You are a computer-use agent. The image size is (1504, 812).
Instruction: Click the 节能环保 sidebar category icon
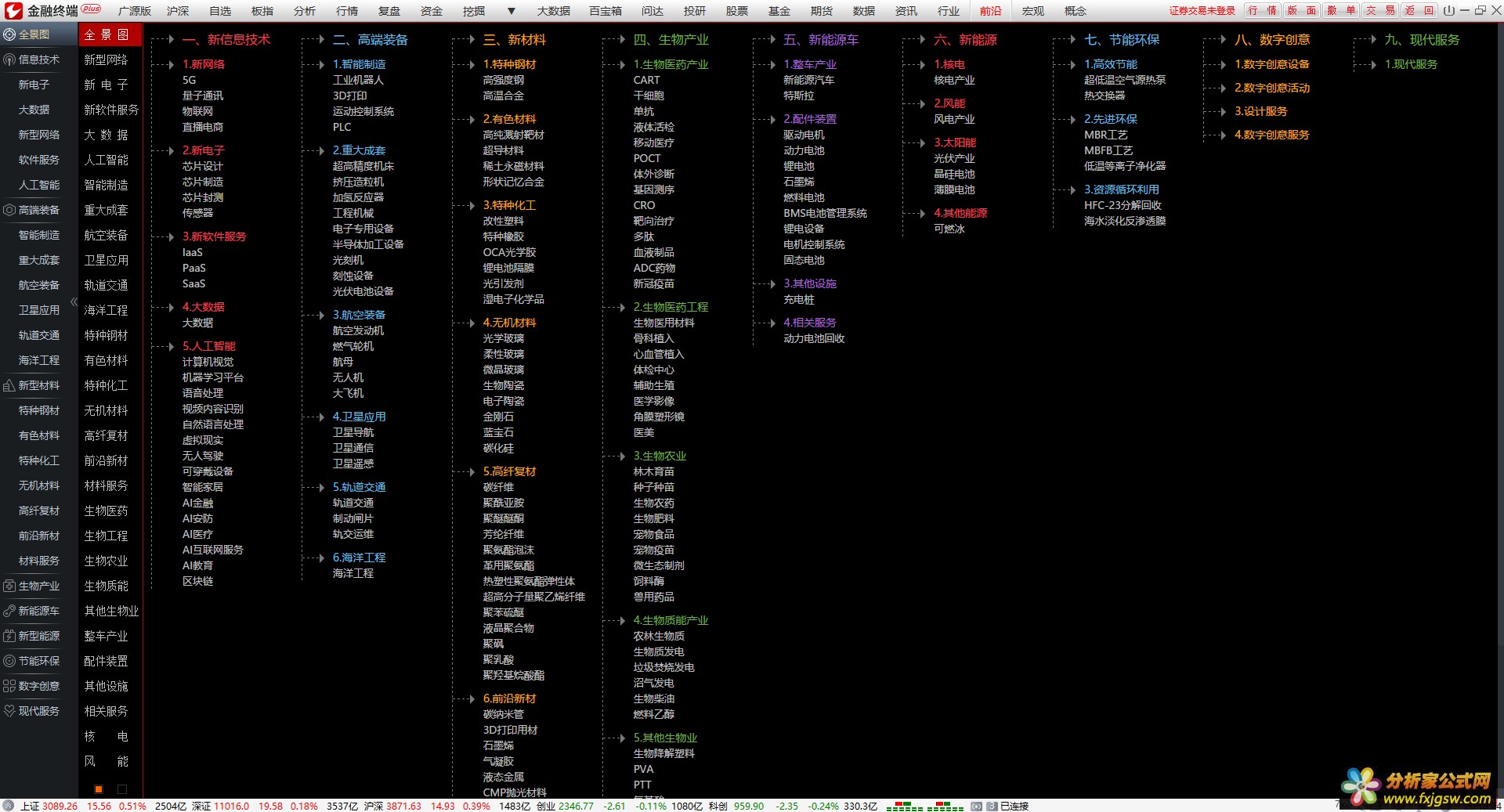[x=10, y=661]
